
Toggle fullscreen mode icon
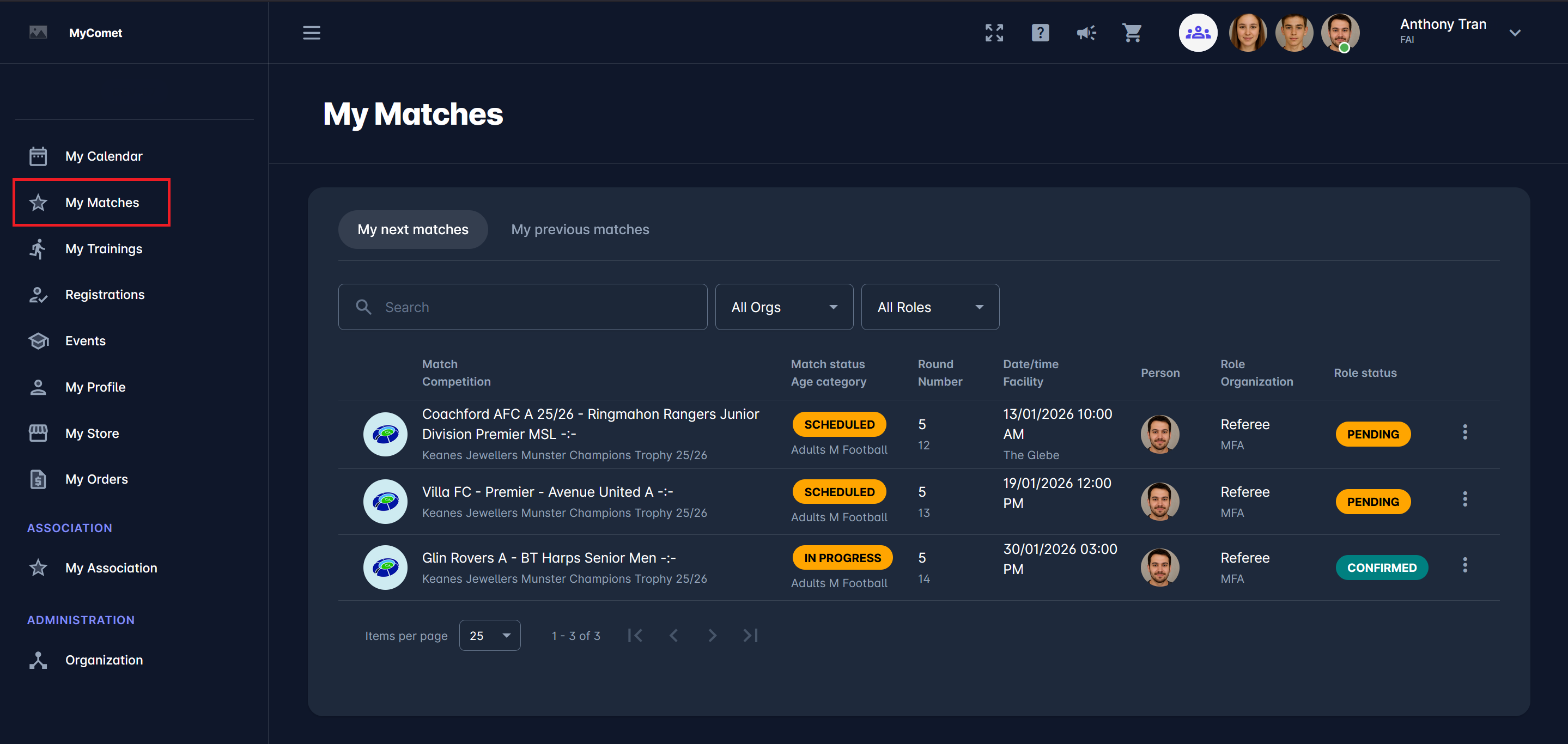coord(994,33)
